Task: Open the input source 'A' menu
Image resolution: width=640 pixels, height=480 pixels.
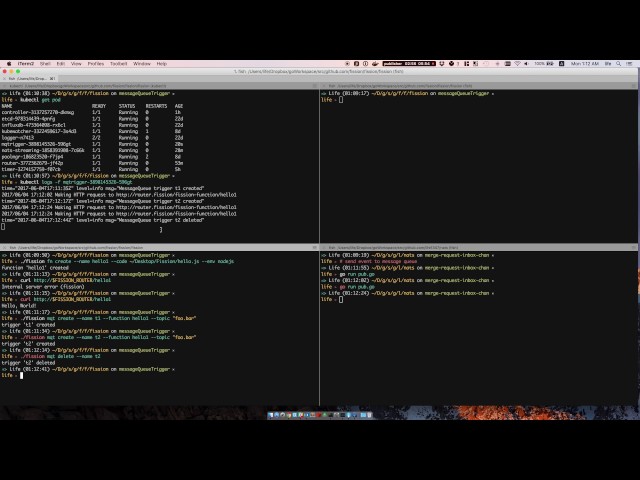Action: click(562, 64)
